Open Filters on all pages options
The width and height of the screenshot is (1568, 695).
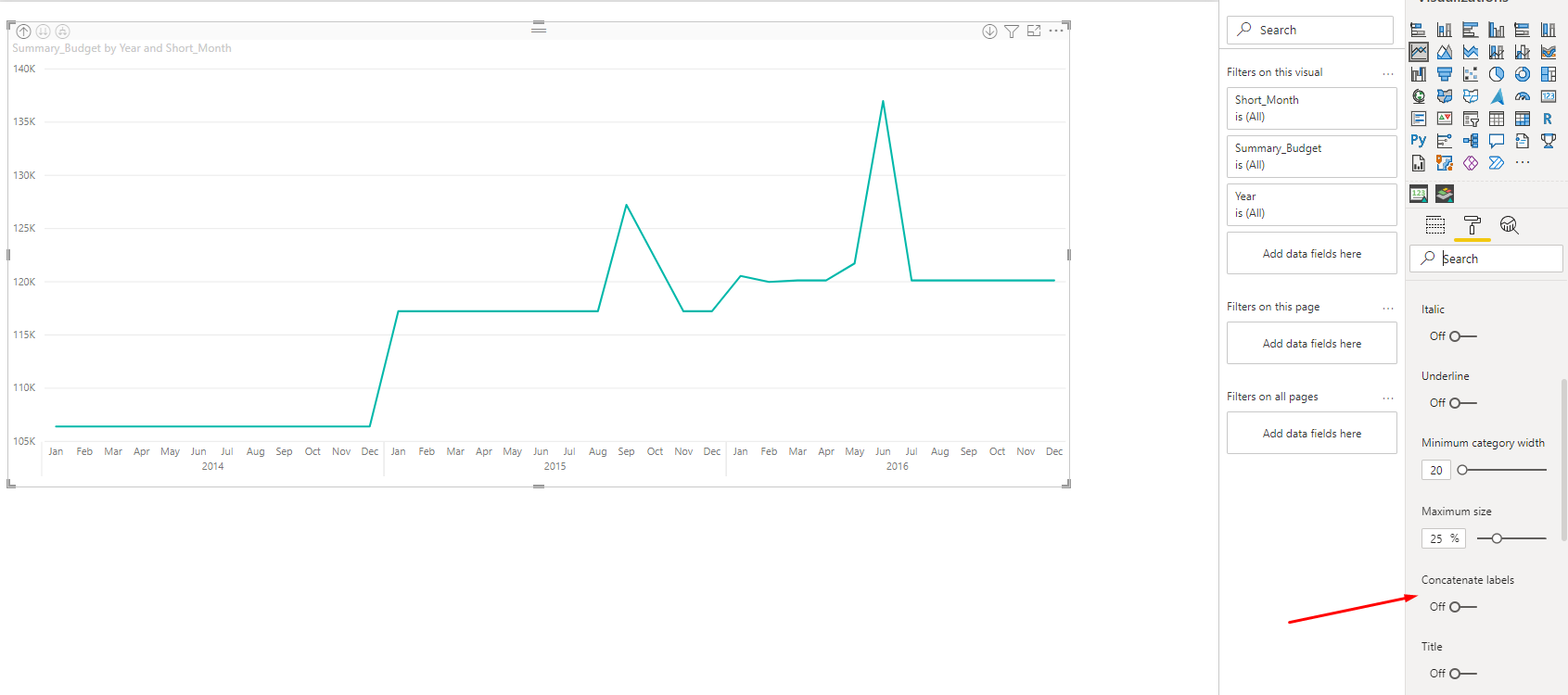pyautogui.click(x=1388, y=398)
